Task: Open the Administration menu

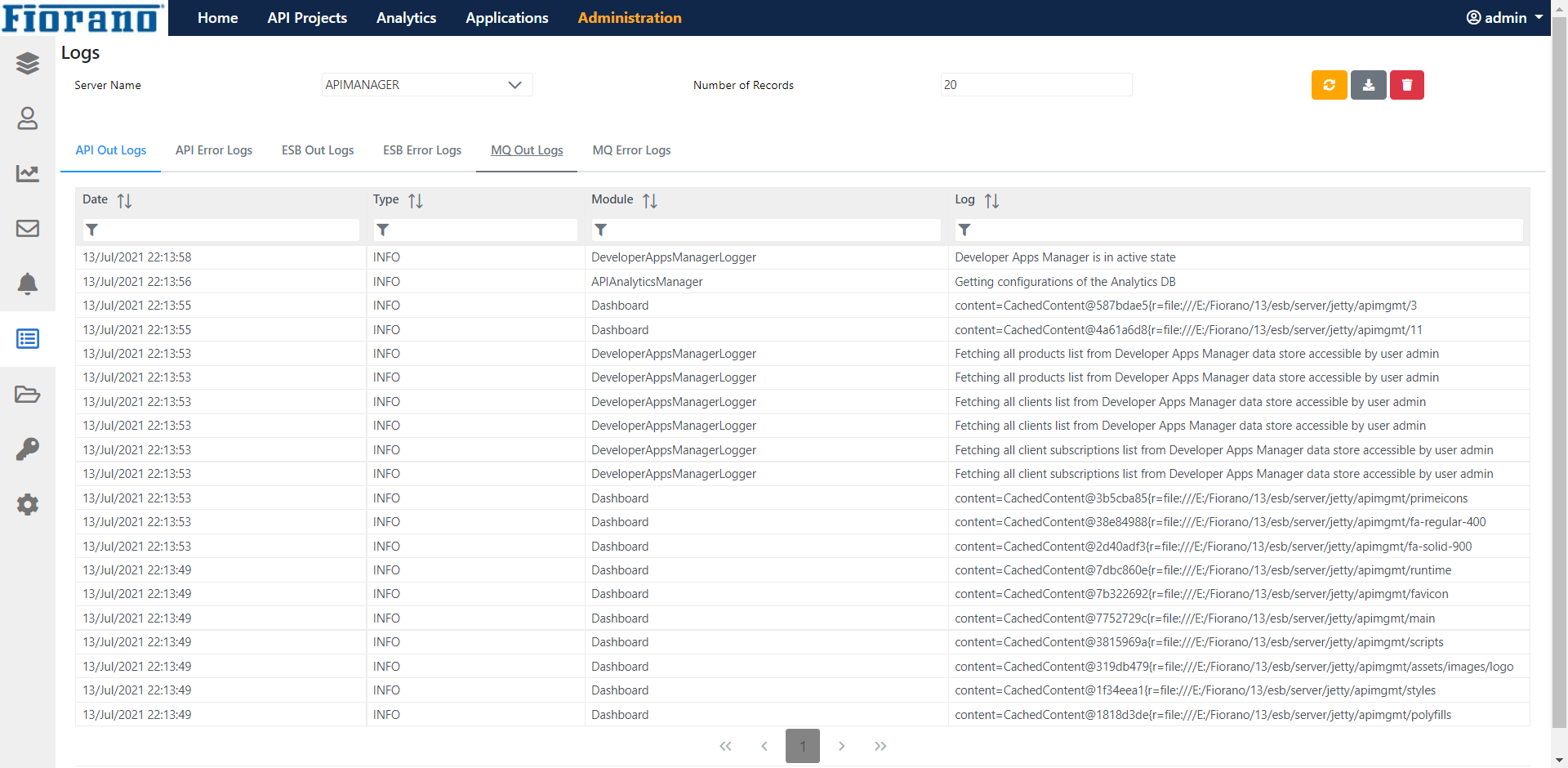Action: 630,18
